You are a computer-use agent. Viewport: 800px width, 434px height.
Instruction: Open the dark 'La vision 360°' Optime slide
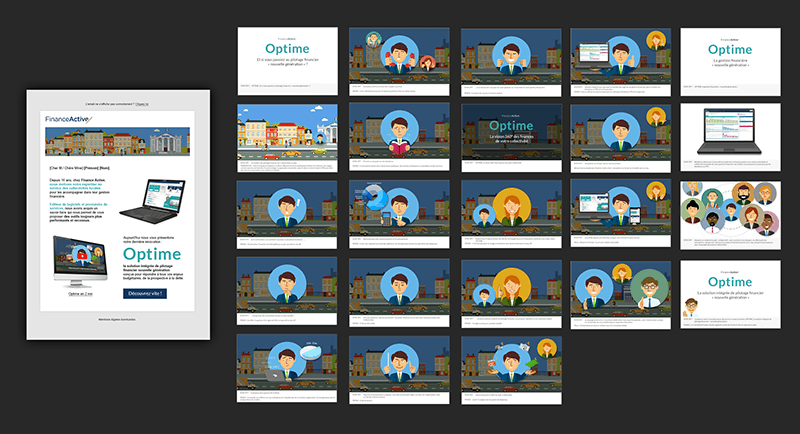[x=511, y=138]
